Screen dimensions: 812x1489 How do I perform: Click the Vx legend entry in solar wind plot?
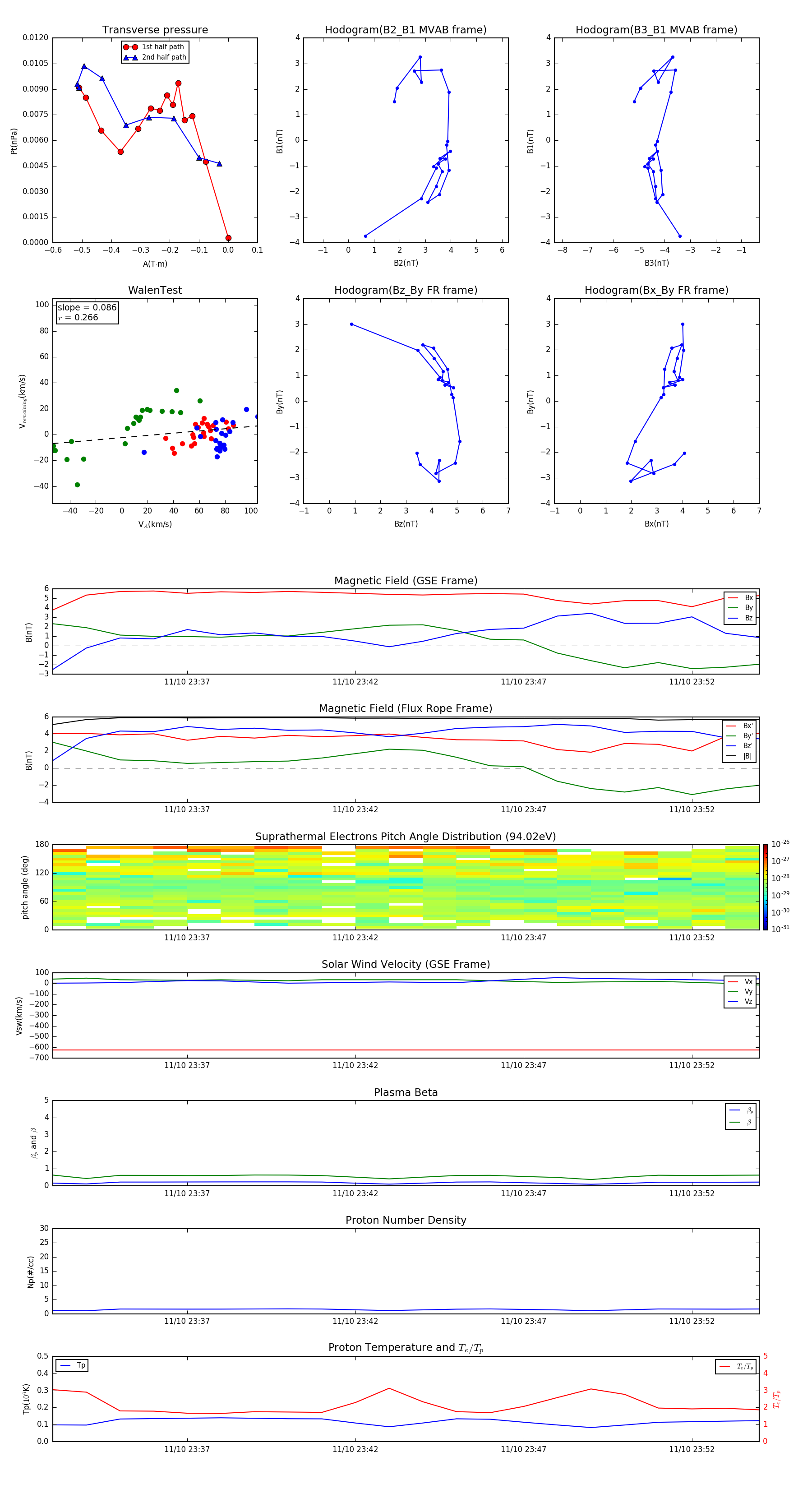click(x=740, y=981)
